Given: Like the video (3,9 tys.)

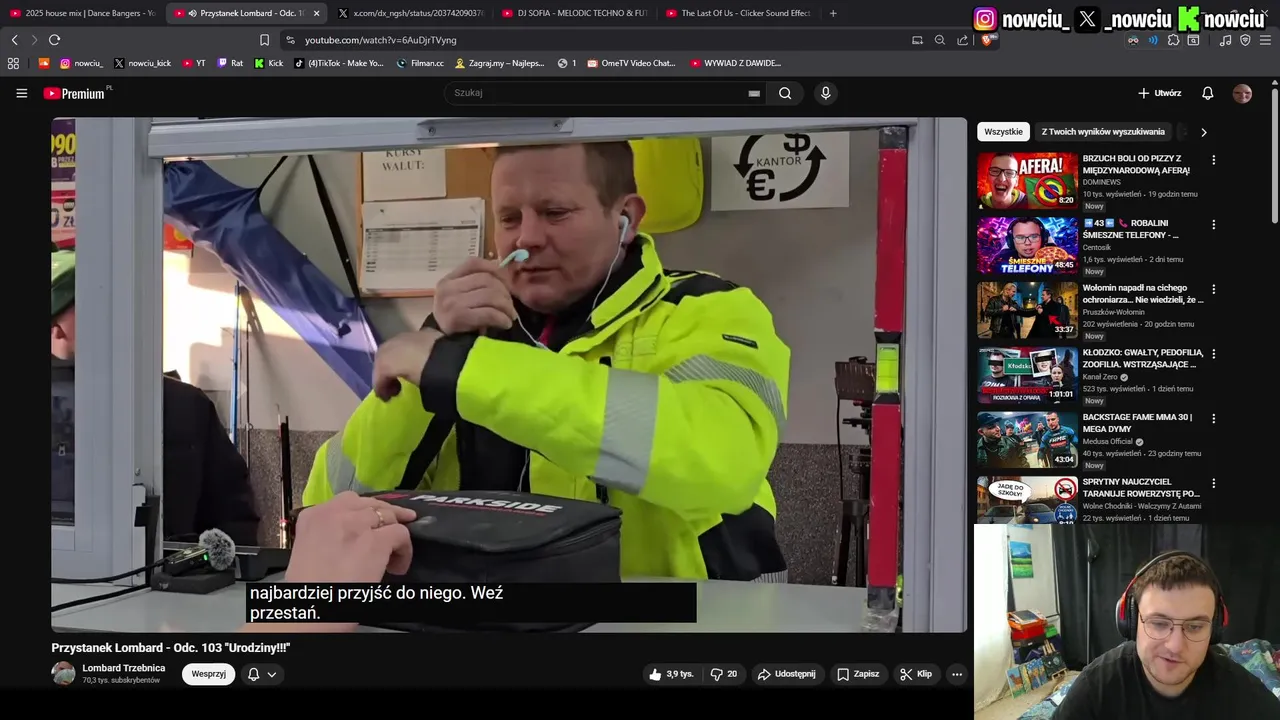Looking at the screenshot, I should (671, 674).
